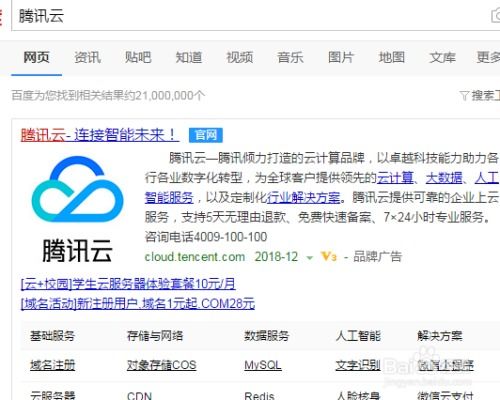Viewport: 500px width, 400px height.
Task: Open the camera image search icon
Action: pyautogui.click(x=496, y=16)
